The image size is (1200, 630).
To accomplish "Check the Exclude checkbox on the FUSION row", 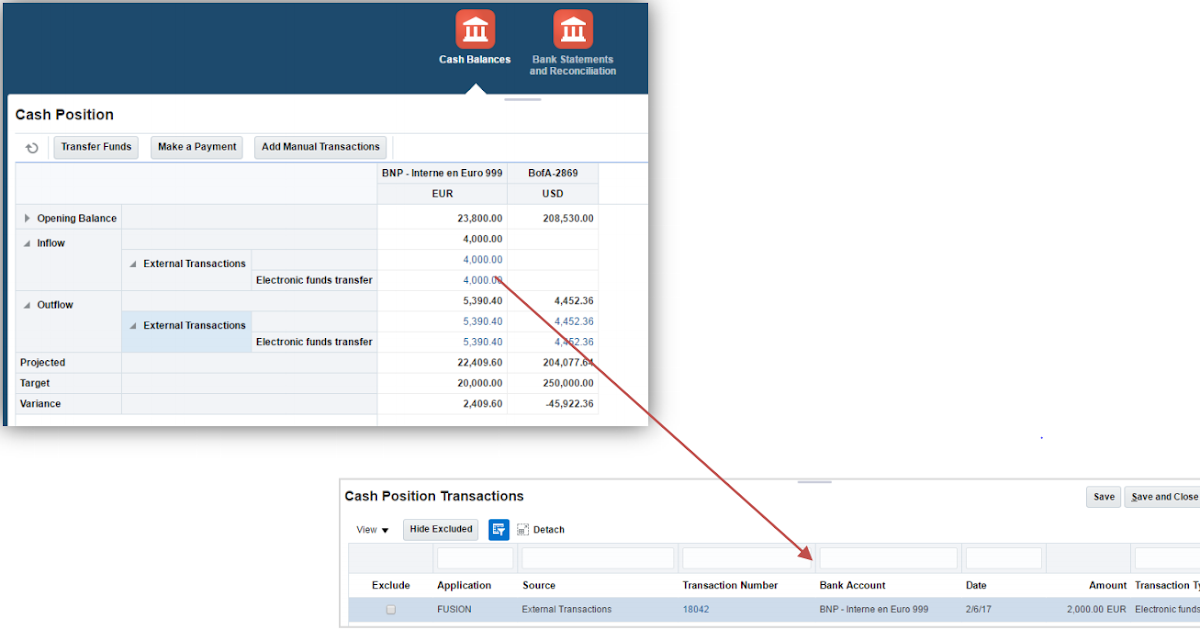I will pos(390,608).
